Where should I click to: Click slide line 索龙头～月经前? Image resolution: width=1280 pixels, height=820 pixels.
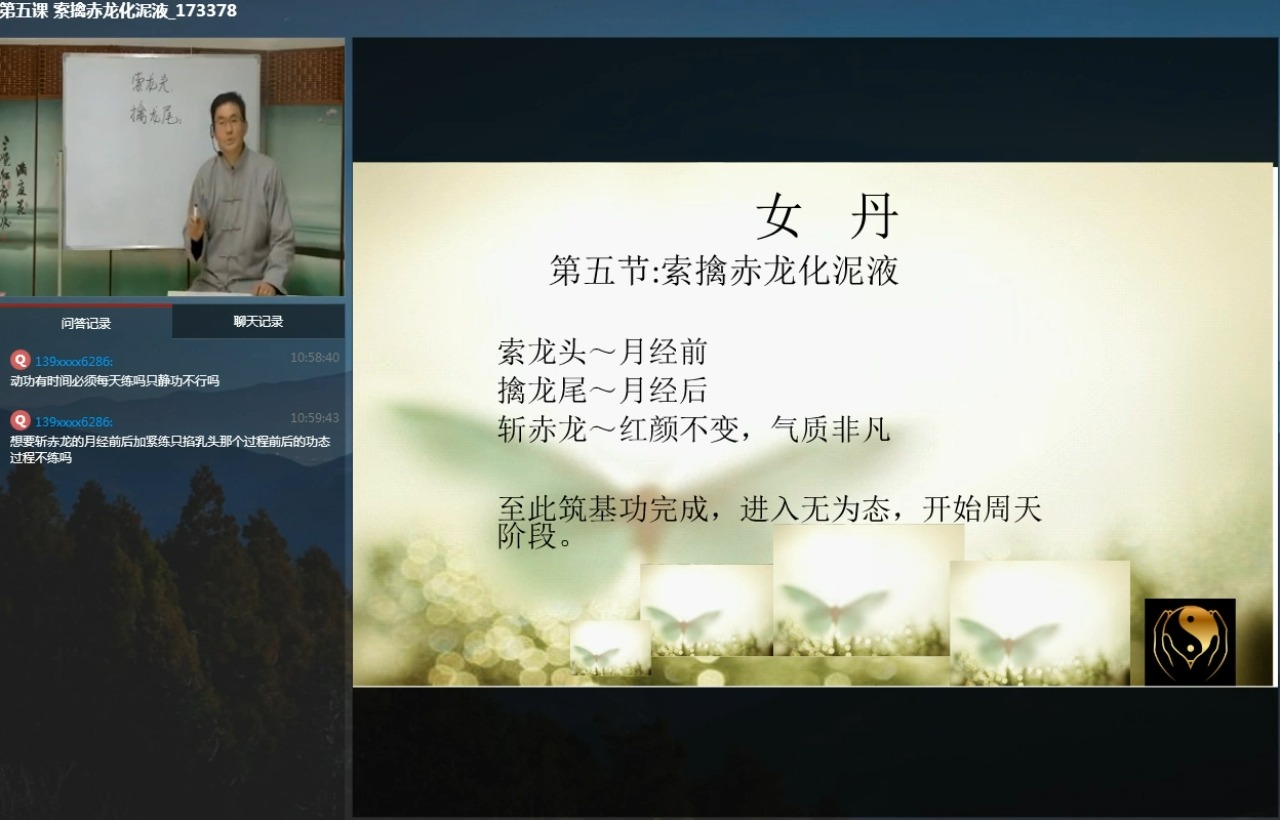tap(602, 352)
